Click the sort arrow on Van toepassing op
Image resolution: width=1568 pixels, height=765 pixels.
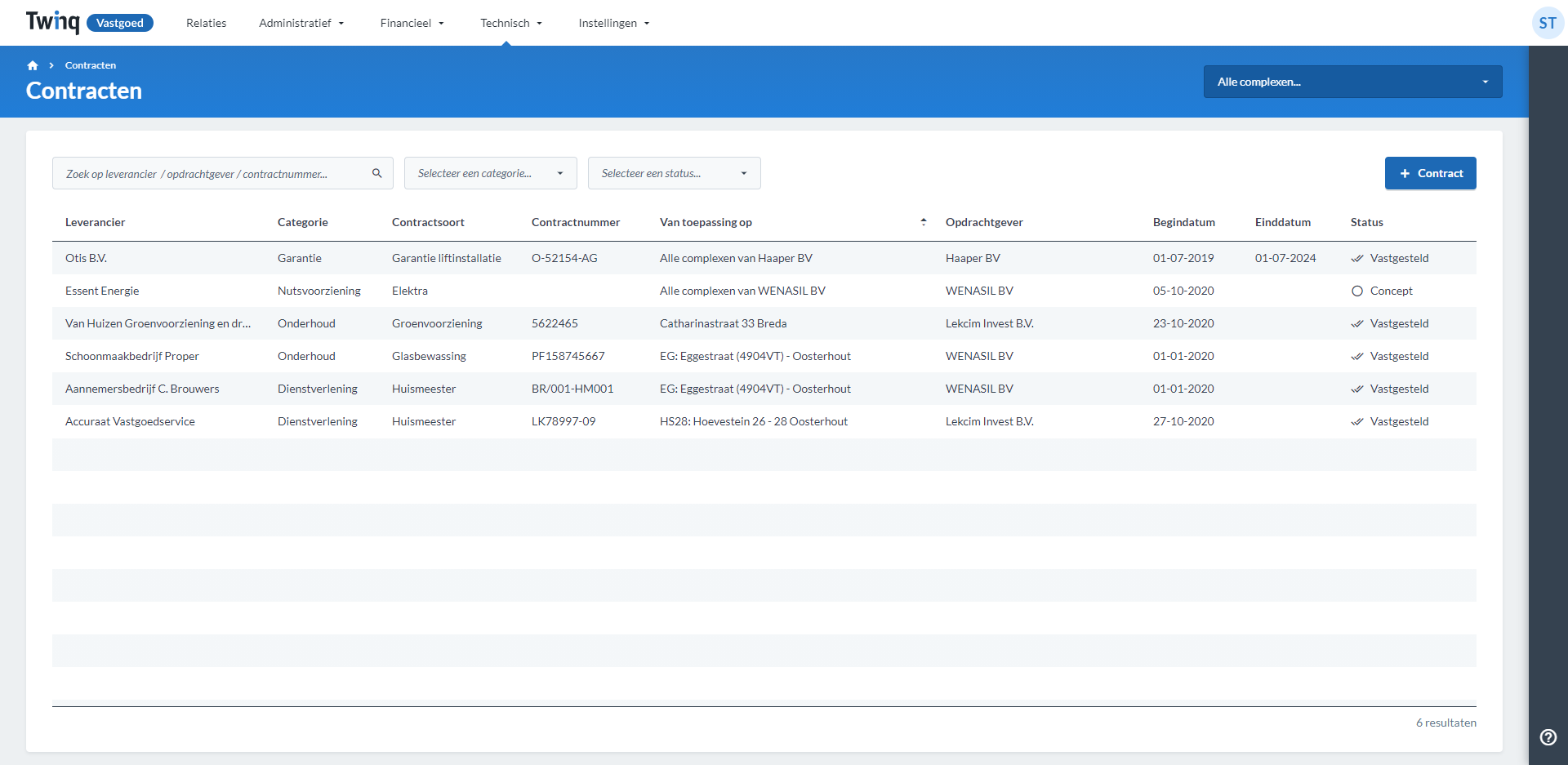point(923,221)
